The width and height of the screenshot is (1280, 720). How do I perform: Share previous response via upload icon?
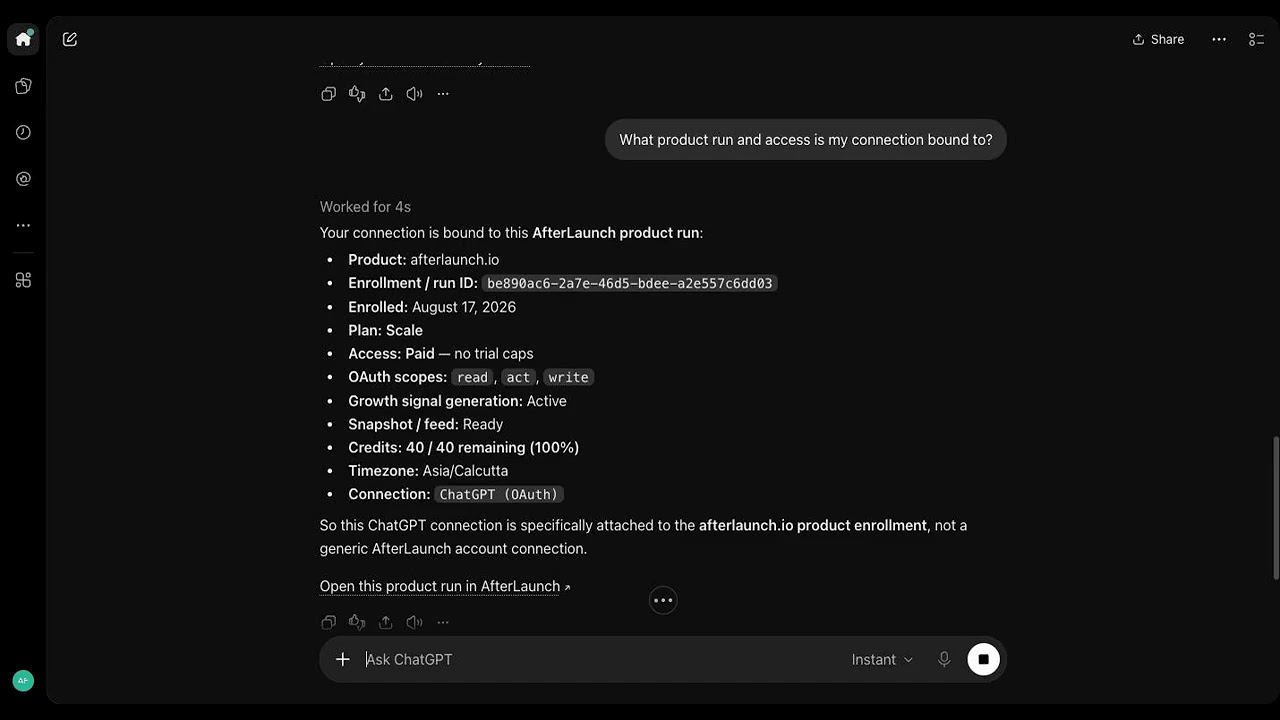point(386,94)
